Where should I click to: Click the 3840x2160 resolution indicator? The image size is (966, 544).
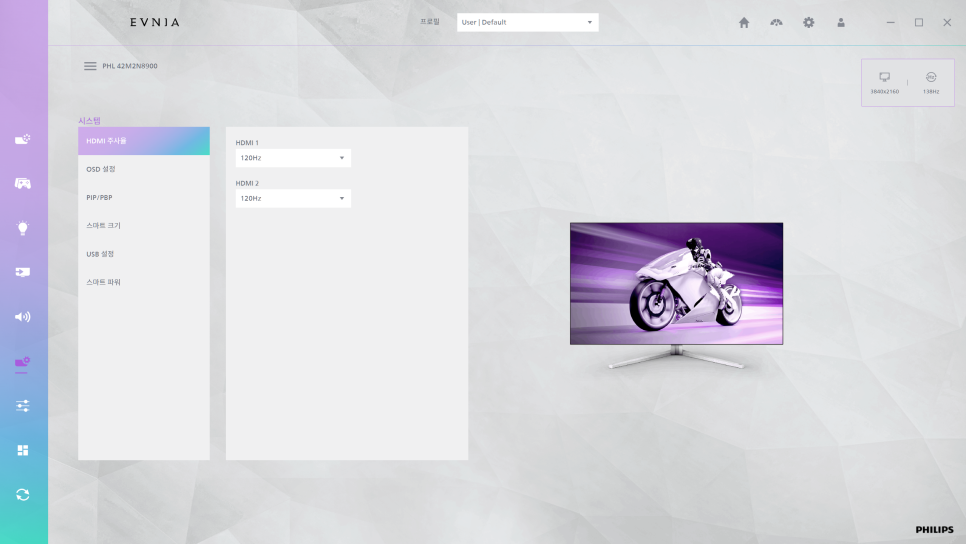tap(884, 82)
